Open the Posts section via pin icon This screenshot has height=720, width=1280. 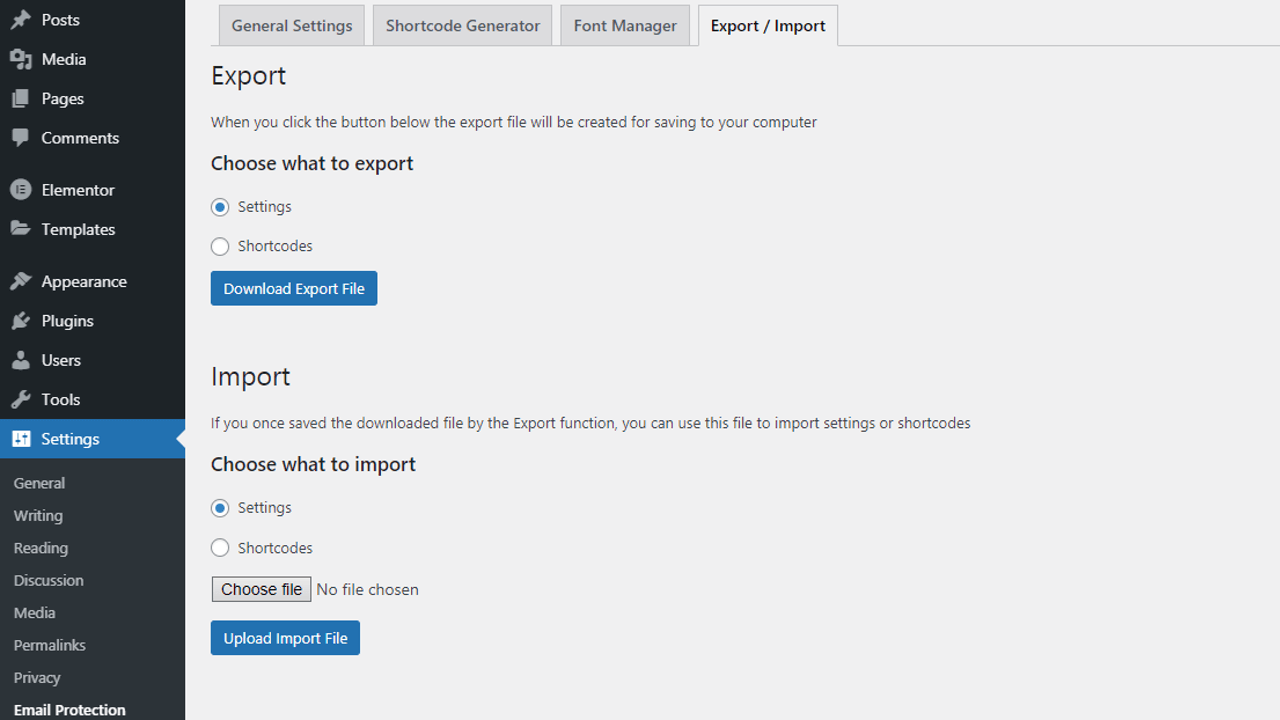19,19
